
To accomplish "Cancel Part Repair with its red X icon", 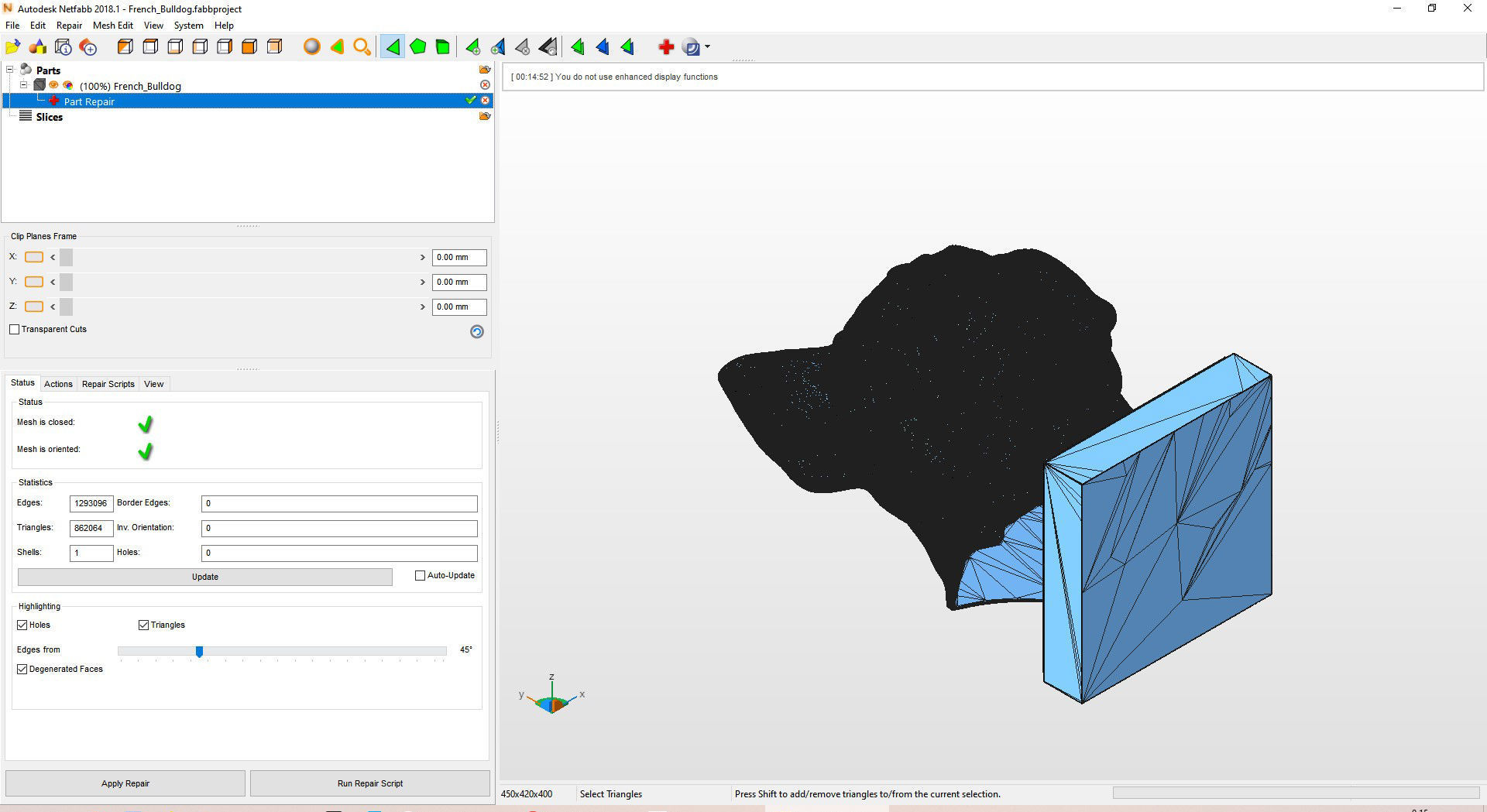I will [486, 101].
